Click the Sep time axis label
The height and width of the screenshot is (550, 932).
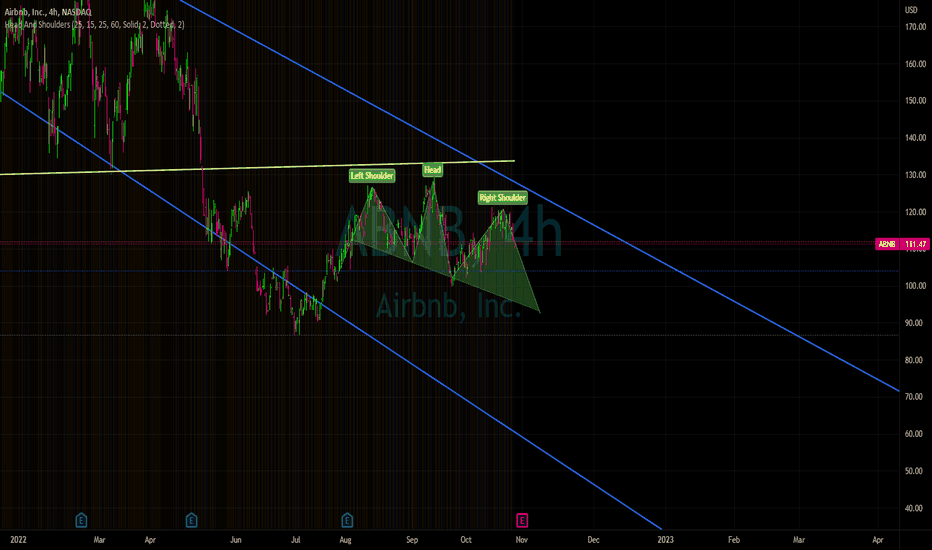coord(412,540)
